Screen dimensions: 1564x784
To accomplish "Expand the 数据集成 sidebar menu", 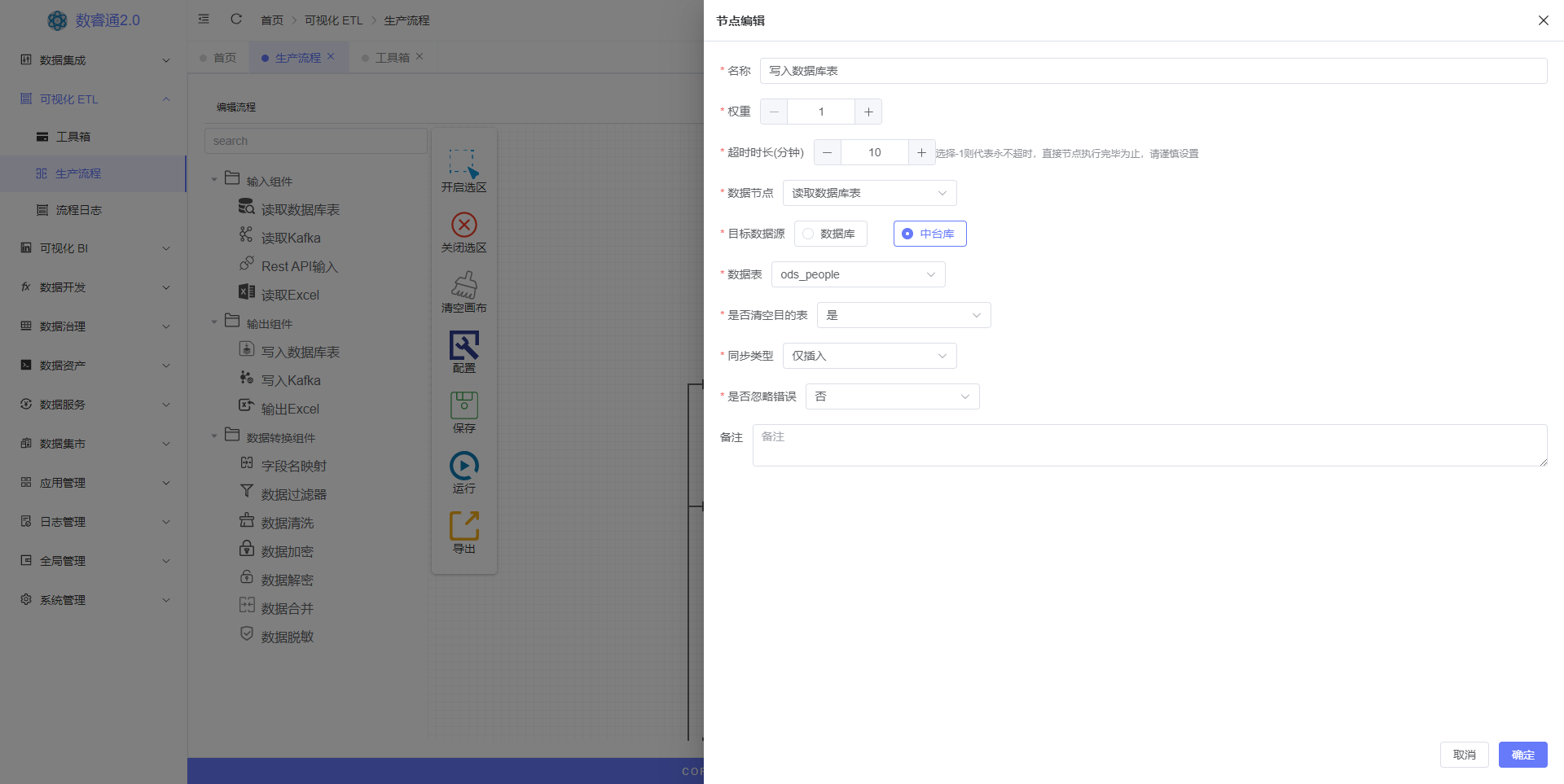I will point(94,59).
